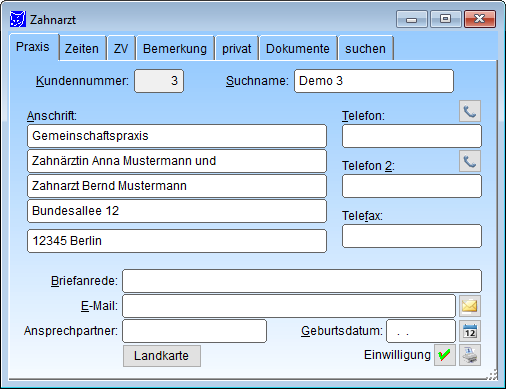Image resolution: width=506 pixels, height=389 pixels.
Task: Click into the Briefanrede field
Action: pos(302,281)
